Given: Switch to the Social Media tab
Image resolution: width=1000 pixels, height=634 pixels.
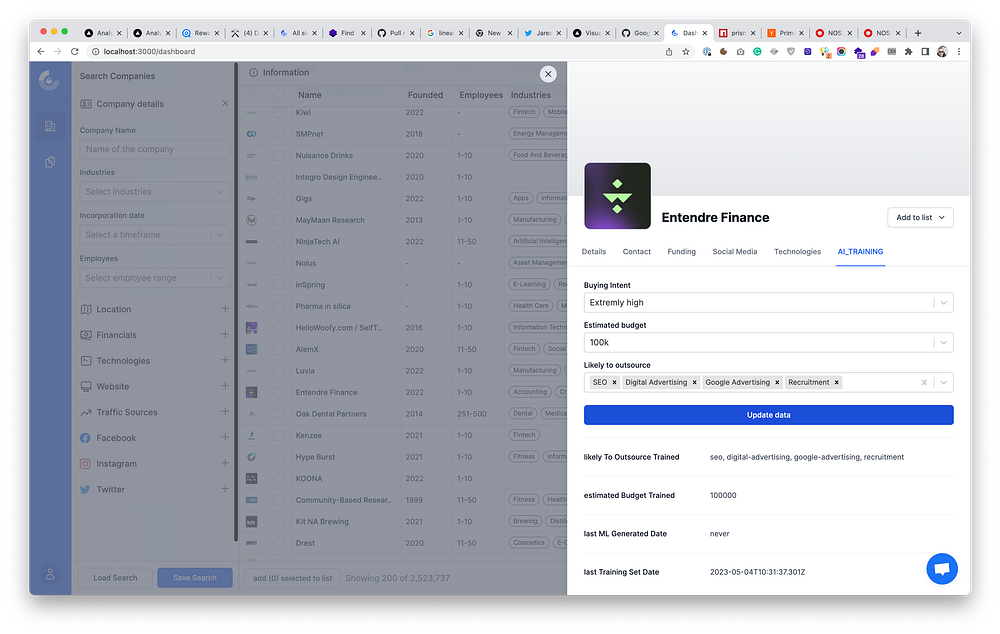Looking at the screenshot, I should [735, 251].
